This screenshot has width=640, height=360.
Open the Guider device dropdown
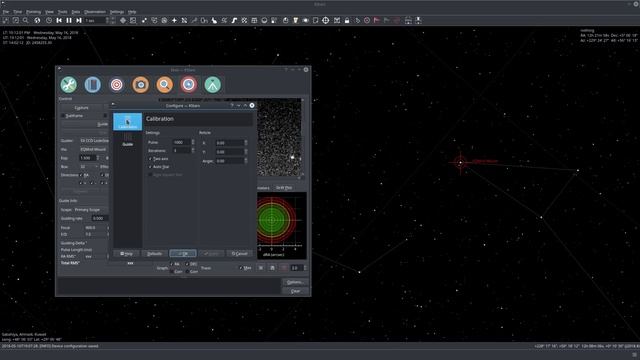94,140
